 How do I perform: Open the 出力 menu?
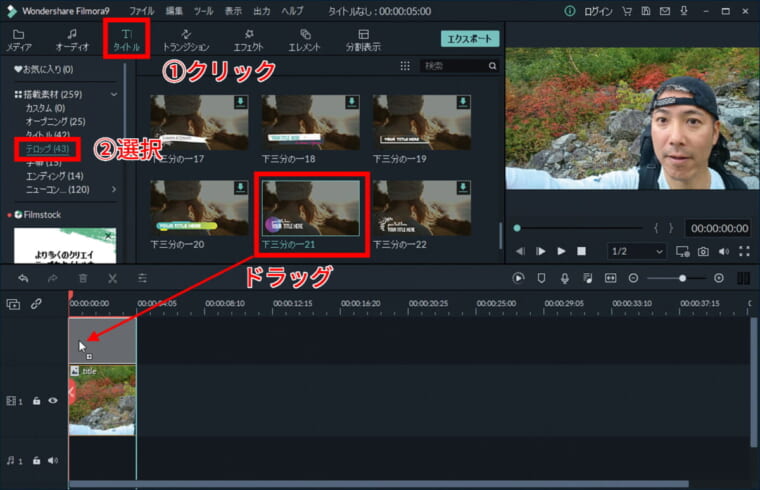pyautogui.click(x=262, y=11)
